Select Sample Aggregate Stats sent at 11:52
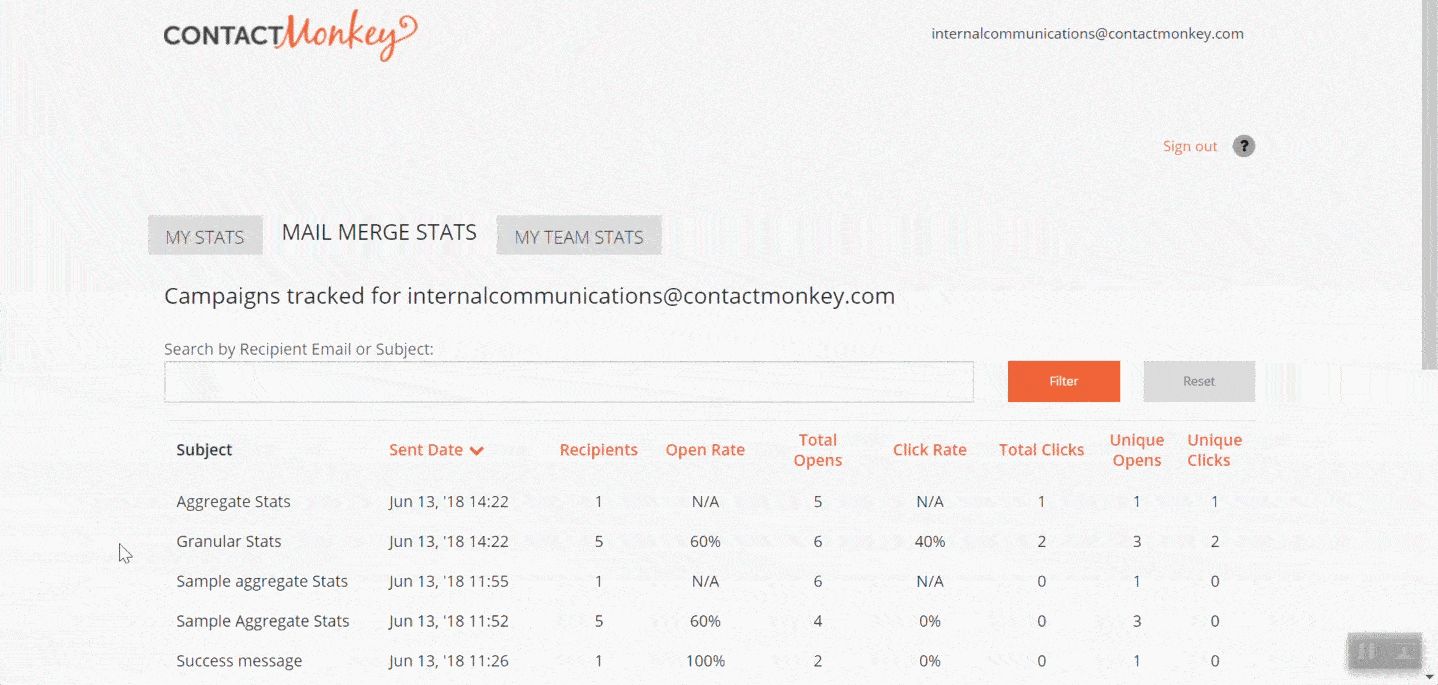The image size is (1438, 685). pyautogui.click(x=263, y=621)
